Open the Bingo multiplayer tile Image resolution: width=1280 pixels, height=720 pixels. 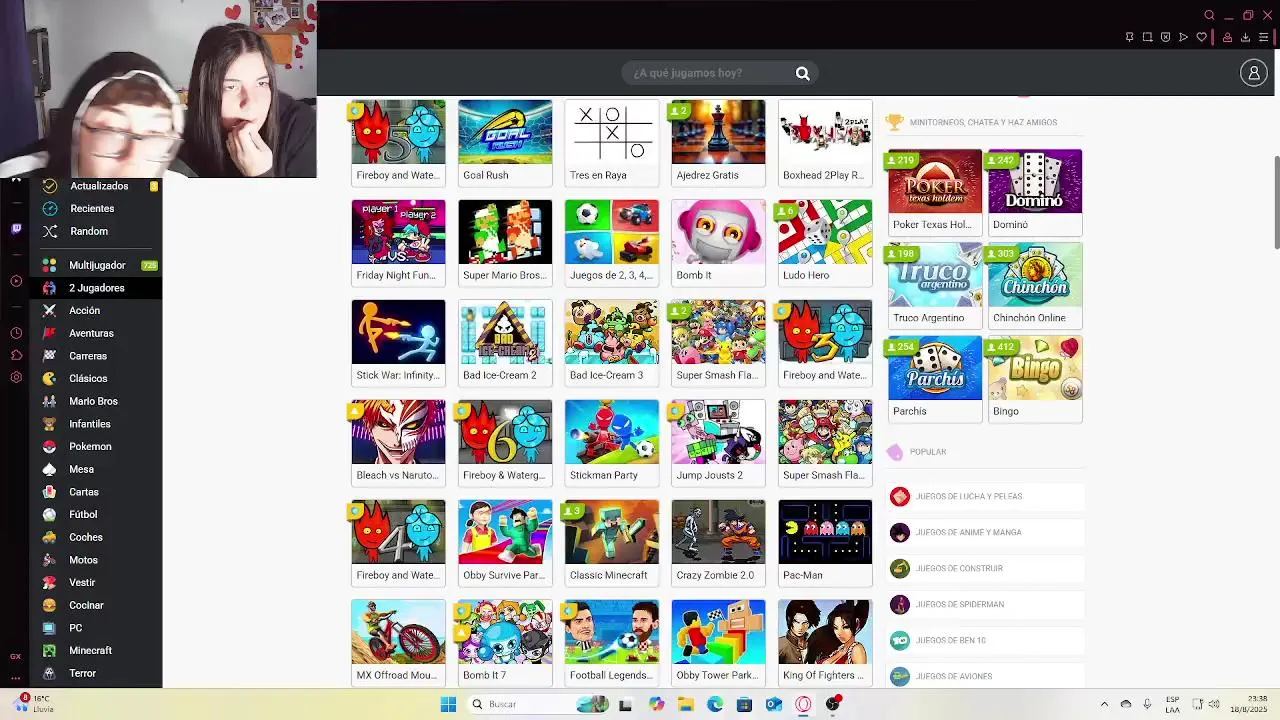1035,379
